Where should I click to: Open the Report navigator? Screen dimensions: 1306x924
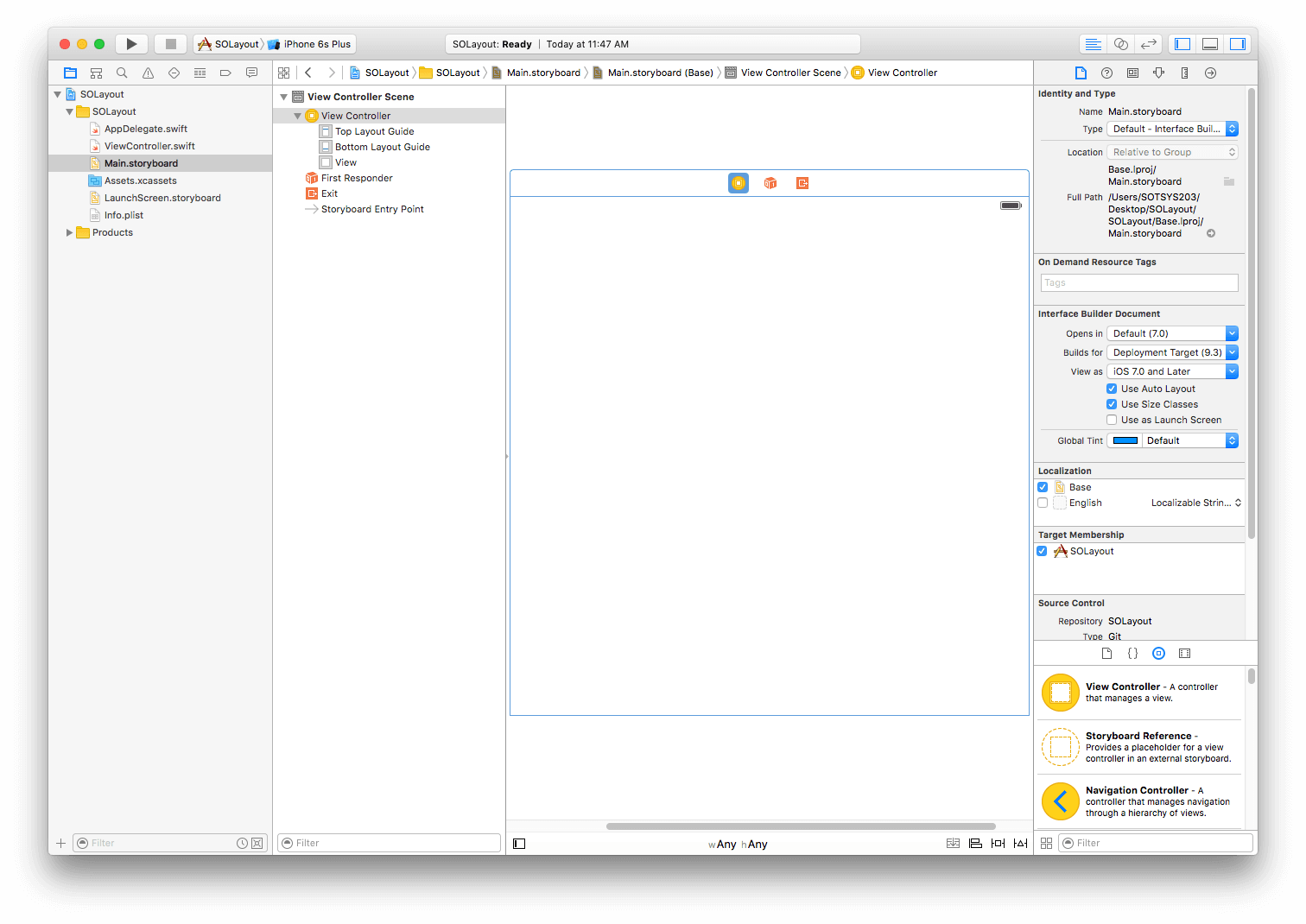click(x=251, y=73)
